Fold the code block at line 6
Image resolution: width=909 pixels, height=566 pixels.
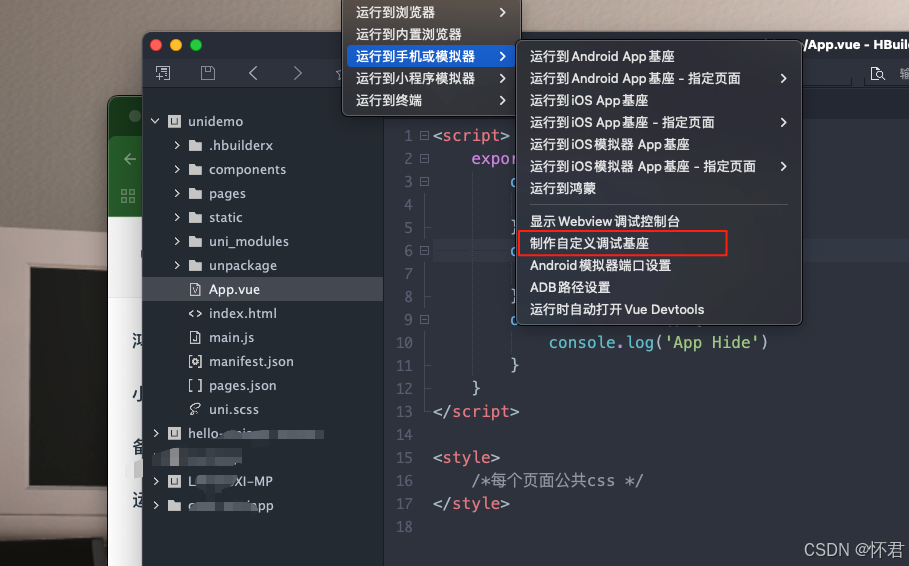coord(424,251)
